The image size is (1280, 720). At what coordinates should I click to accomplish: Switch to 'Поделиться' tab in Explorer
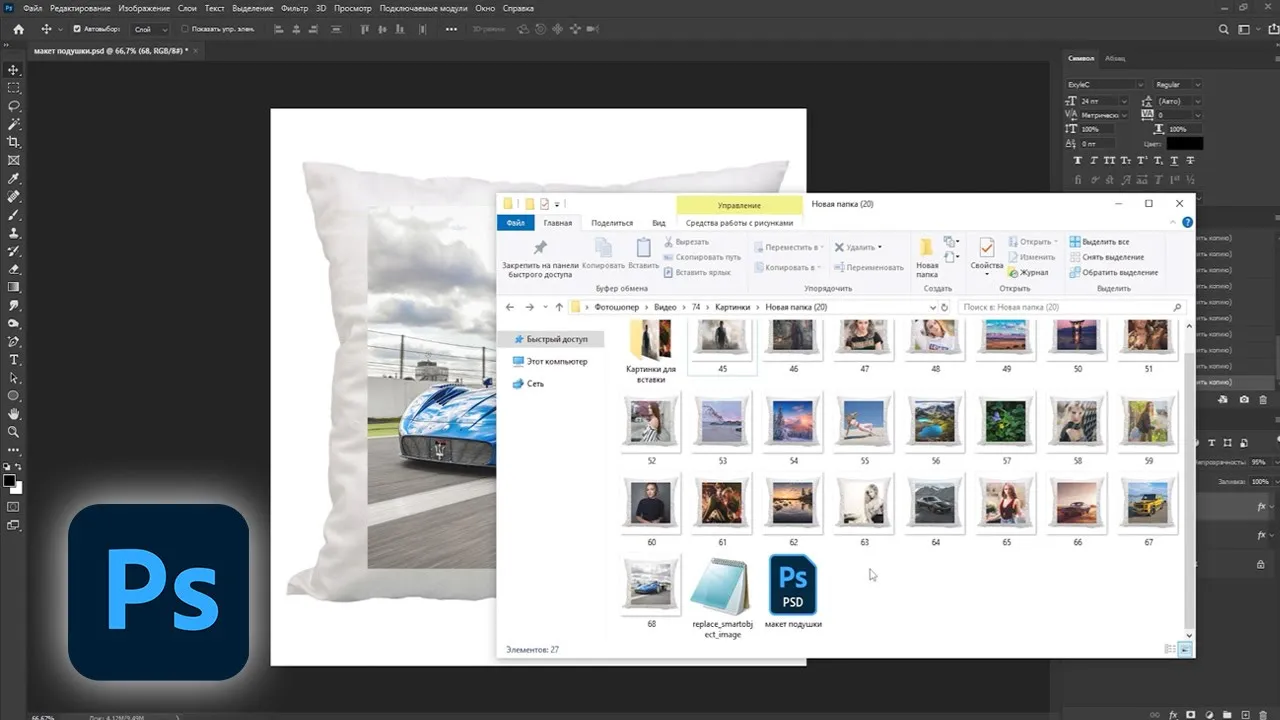612,223
